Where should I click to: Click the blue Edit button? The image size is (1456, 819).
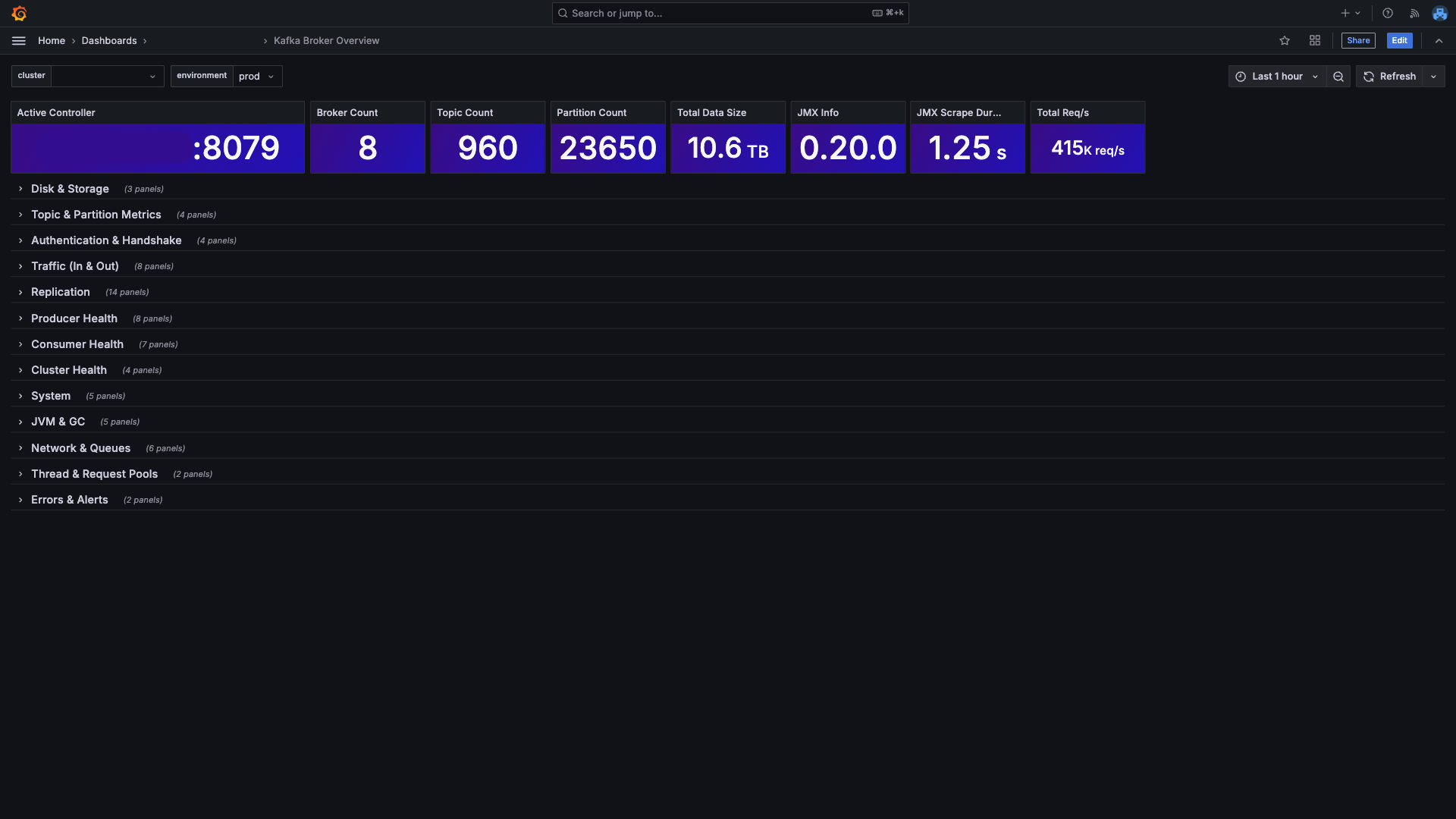pos(1399,41)
